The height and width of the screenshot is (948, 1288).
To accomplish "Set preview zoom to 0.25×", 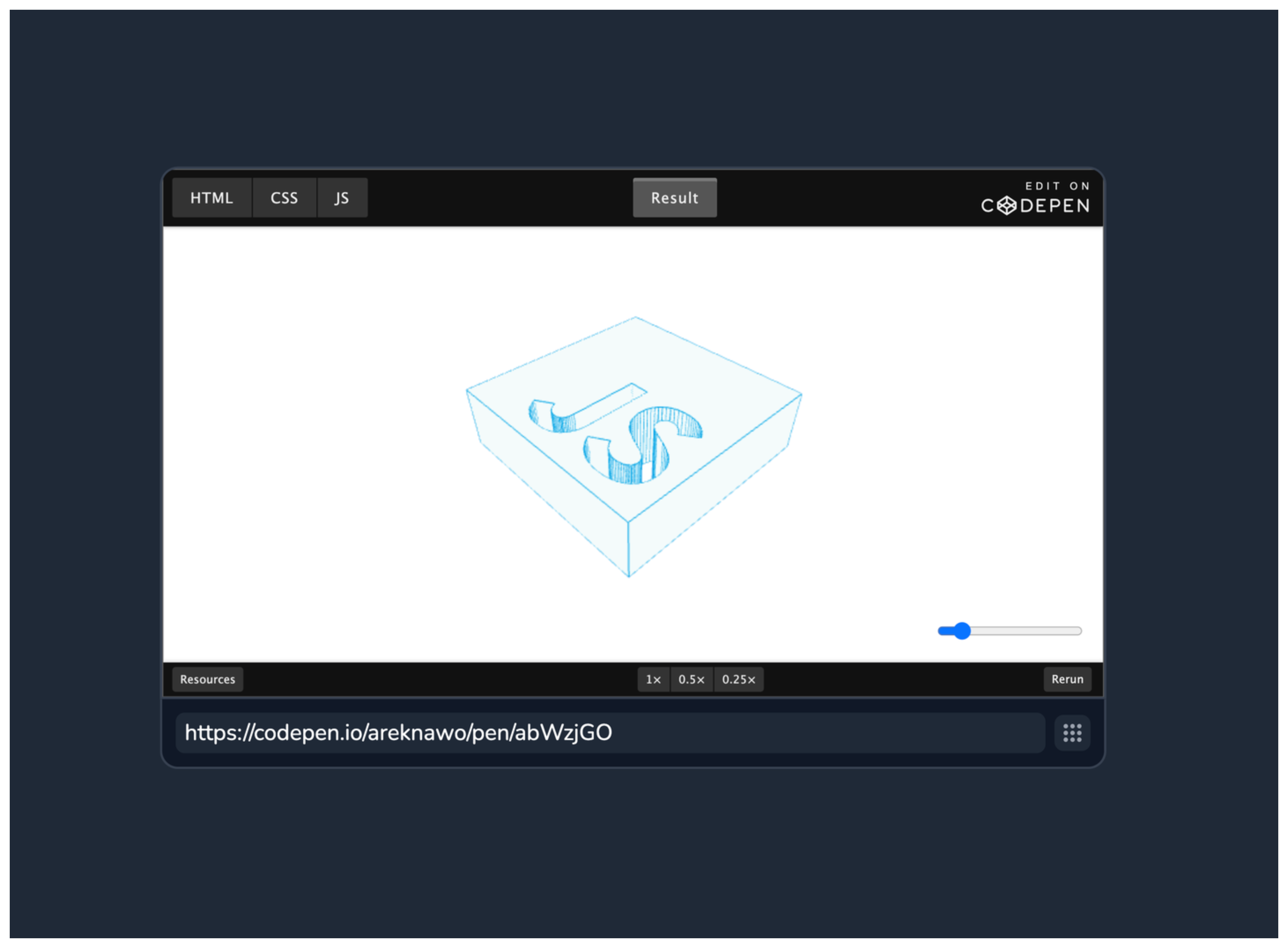I will [739, 679].
